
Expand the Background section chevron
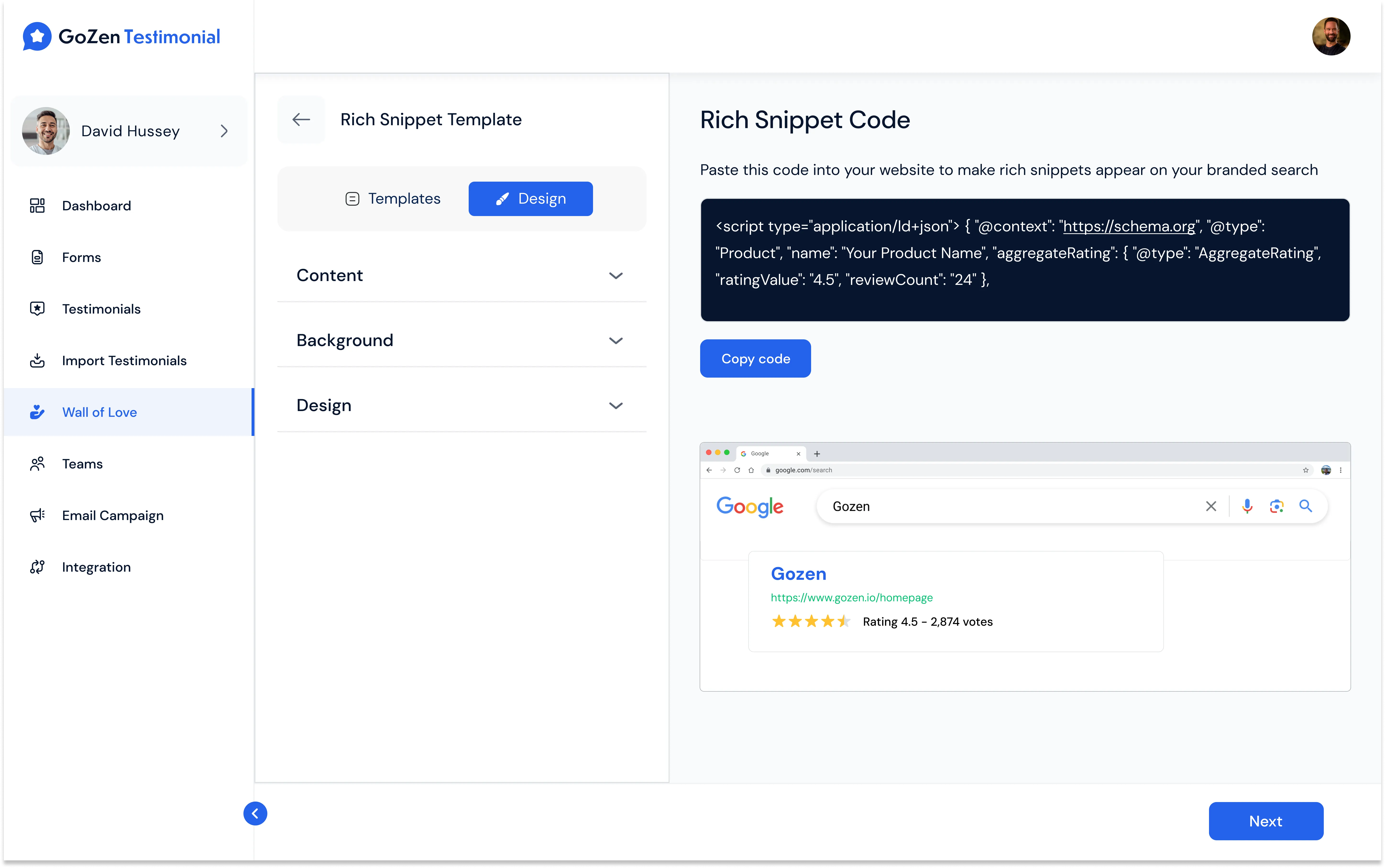[x=616, y=341]
